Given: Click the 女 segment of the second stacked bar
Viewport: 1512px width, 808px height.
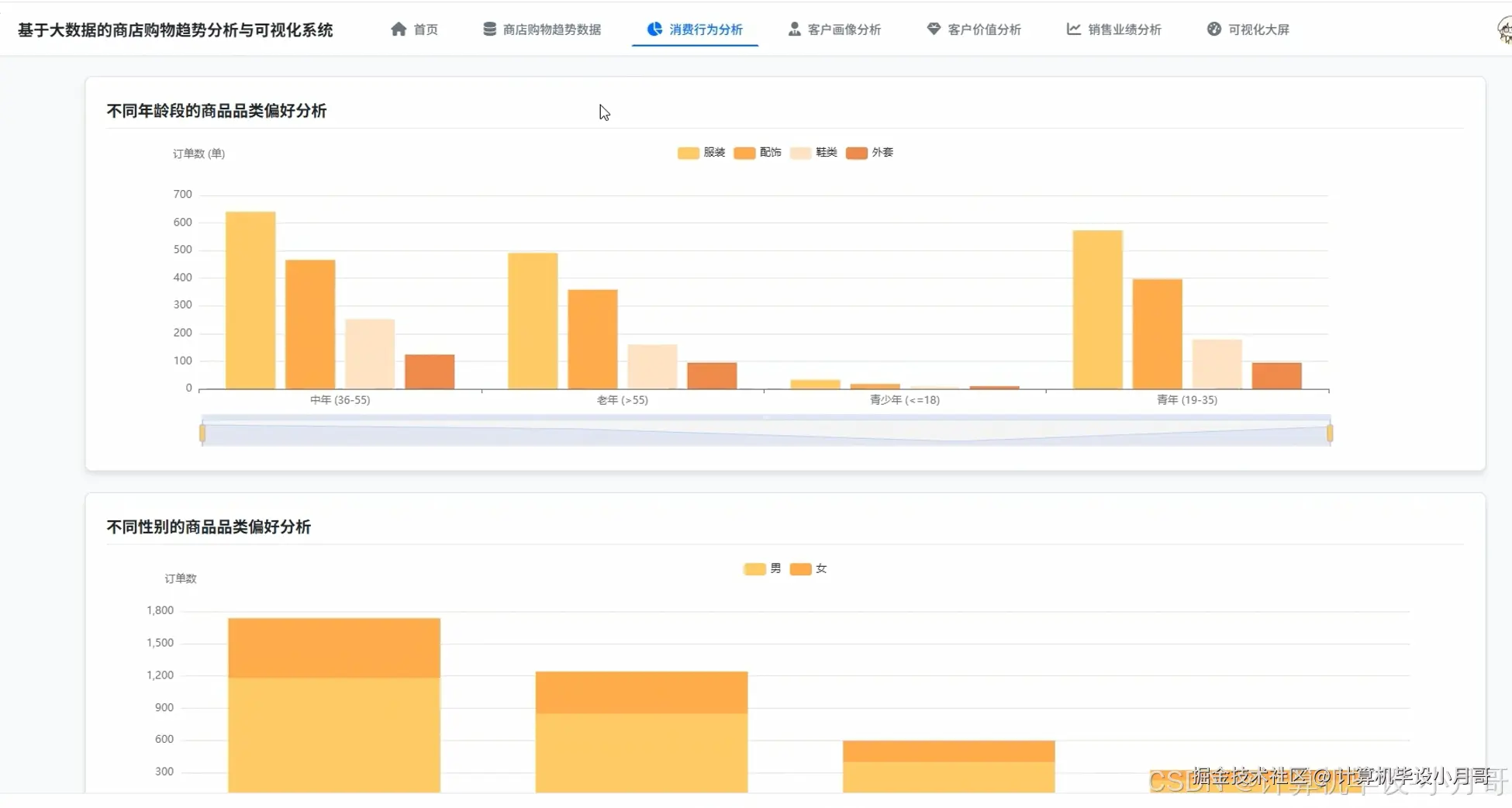Looking at the screenshot, I should tap(641, 692).
